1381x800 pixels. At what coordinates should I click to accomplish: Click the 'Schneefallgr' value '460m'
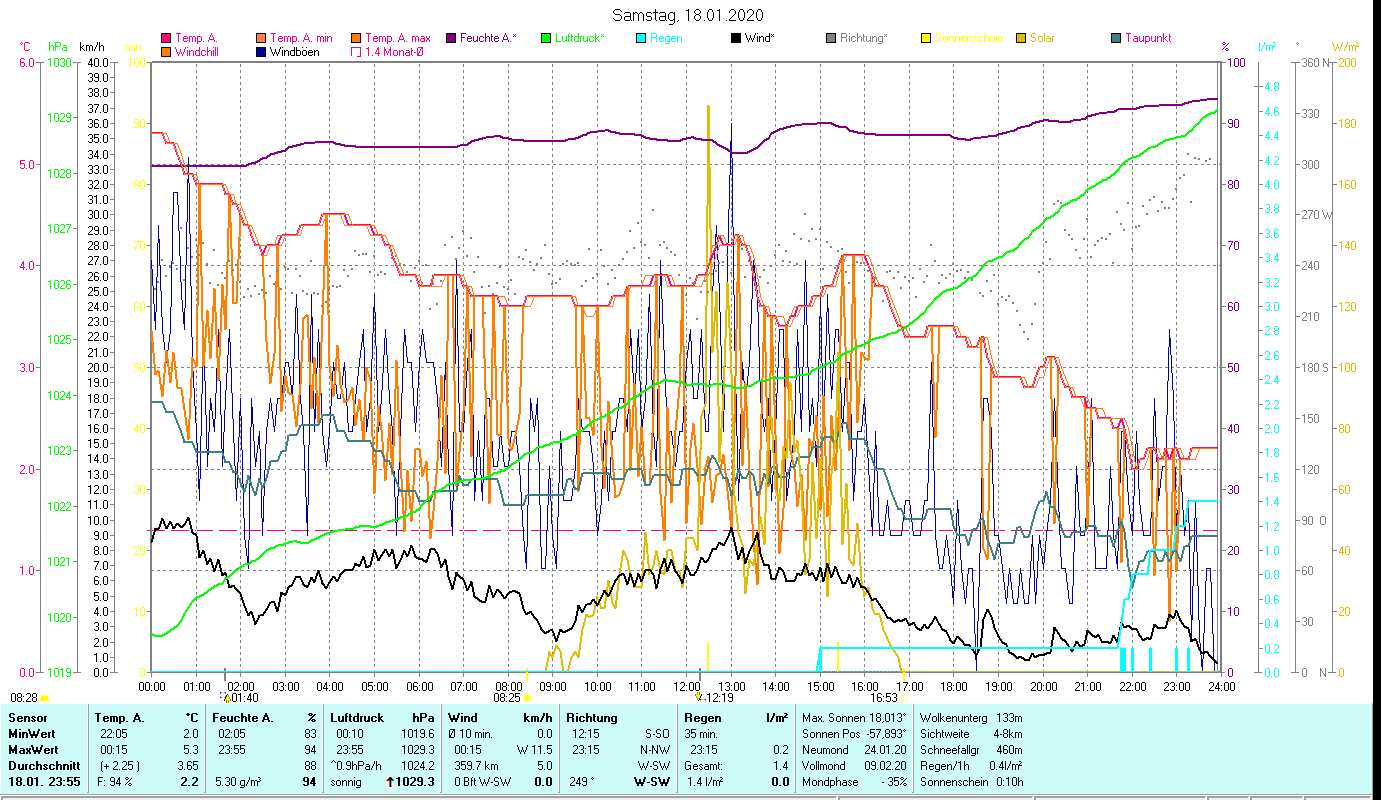click(1008, 750)
